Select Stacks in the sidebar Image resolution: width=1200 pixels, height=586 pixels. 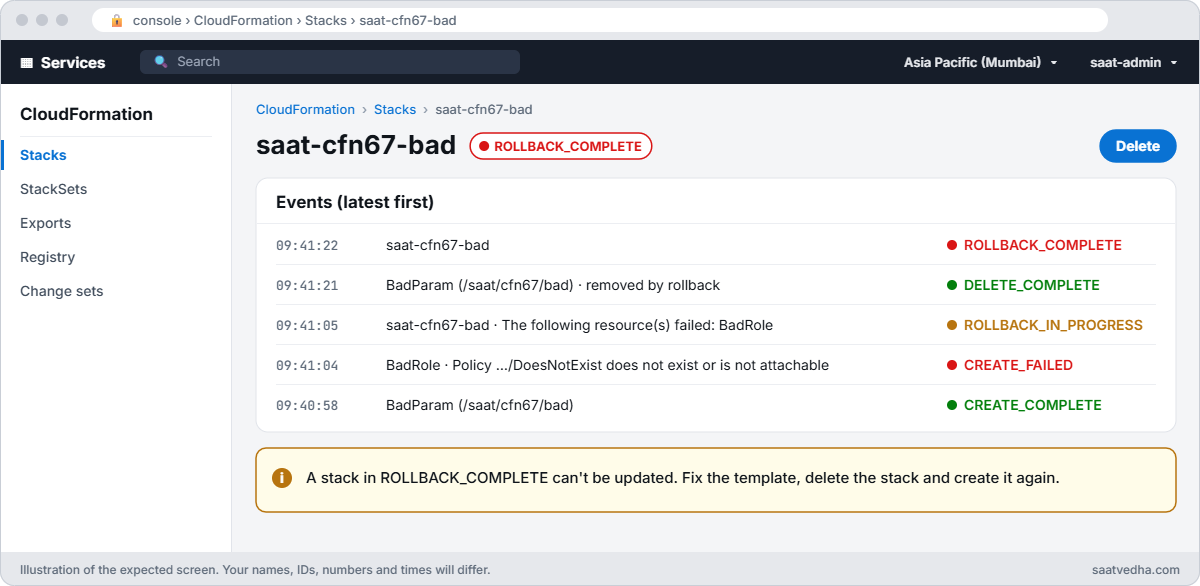click(x=43, y=155)
